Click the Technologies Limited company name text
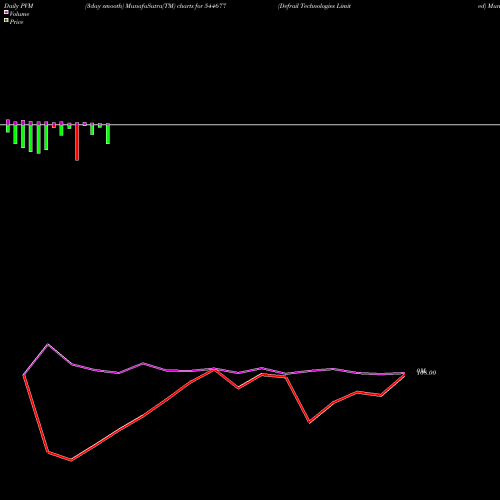 click(314, 6)
